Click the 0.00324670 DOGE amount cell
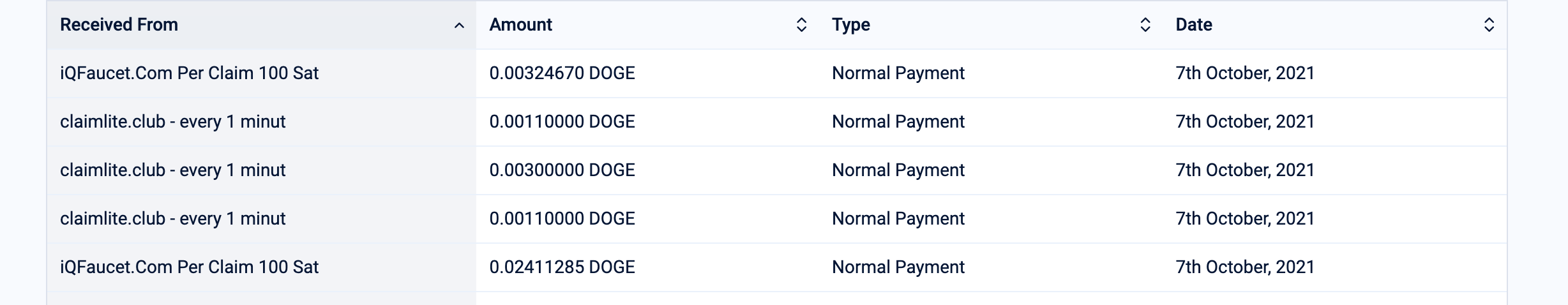This screenshot has height=305, width=1568. [562, 73]
